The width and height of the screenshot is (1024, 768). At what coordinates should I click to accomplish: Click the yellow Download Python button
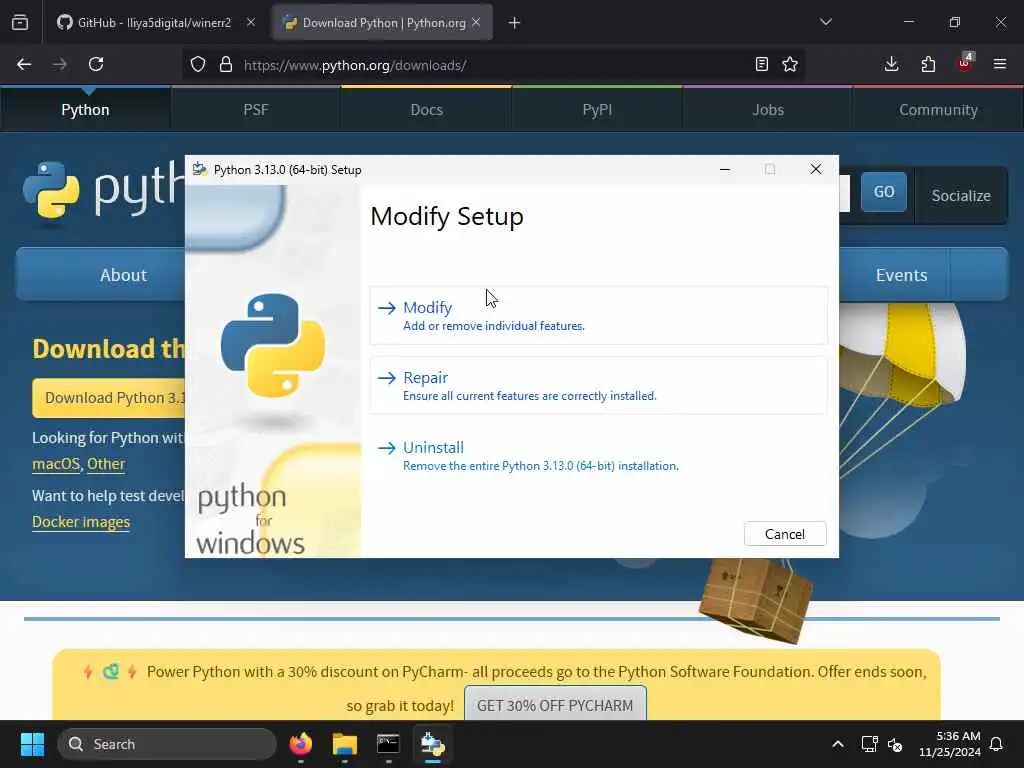(109, 398)
